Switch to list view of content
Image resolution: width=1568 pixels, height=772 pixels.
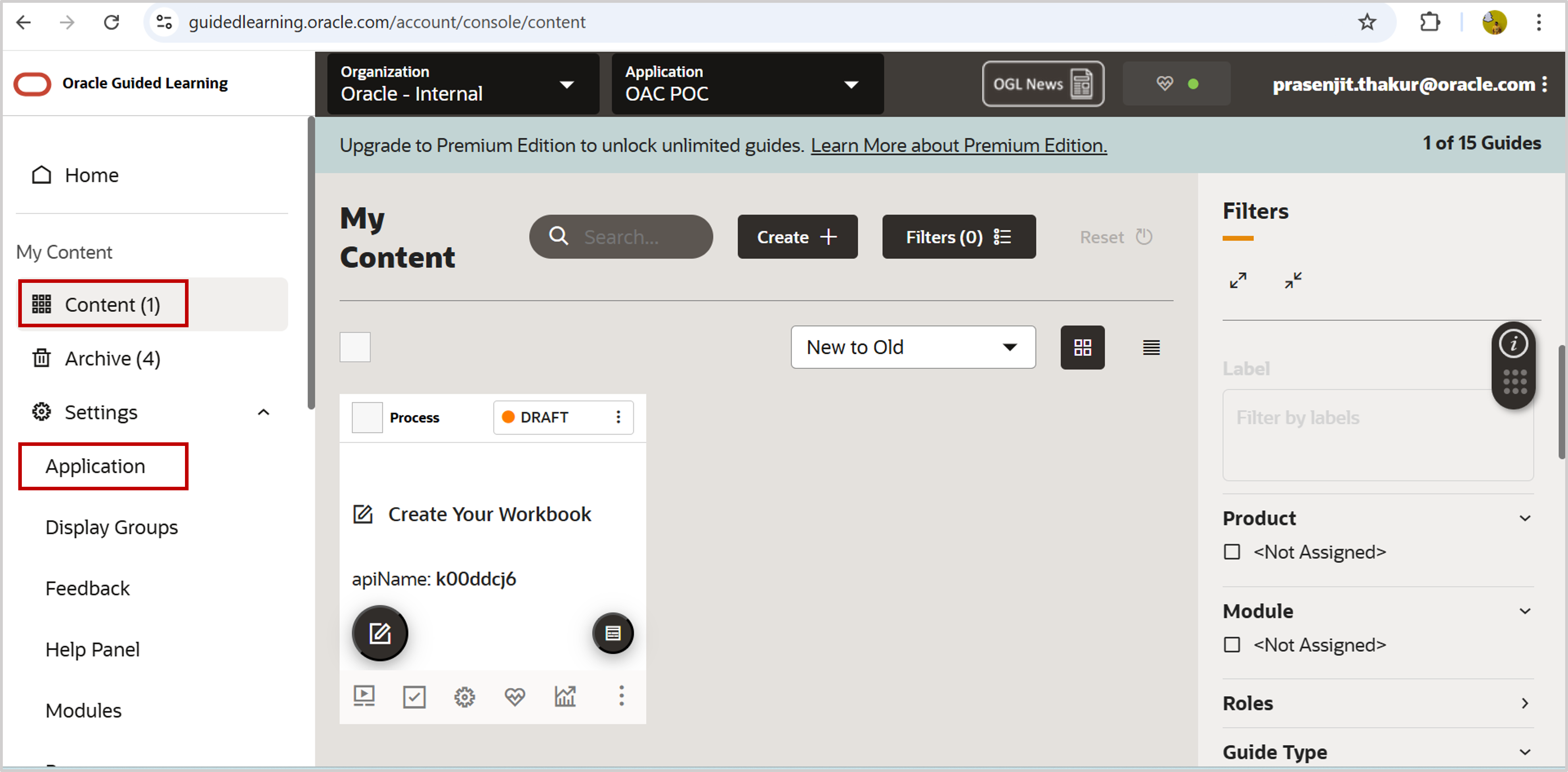point(1151,348)
